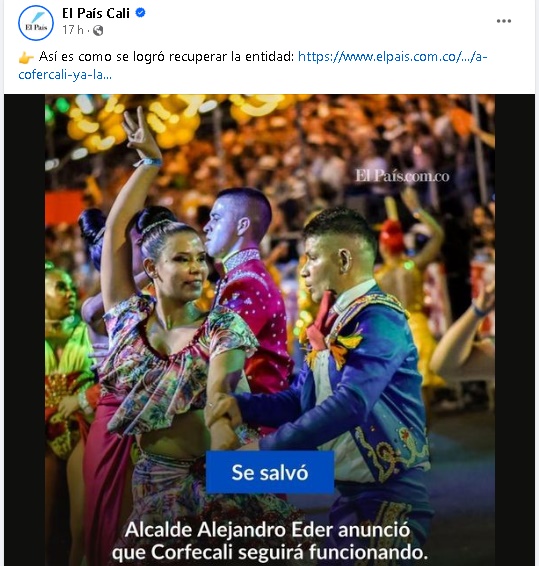Click the 17 h post timestamp
The image size is (539, 566).
73,30
